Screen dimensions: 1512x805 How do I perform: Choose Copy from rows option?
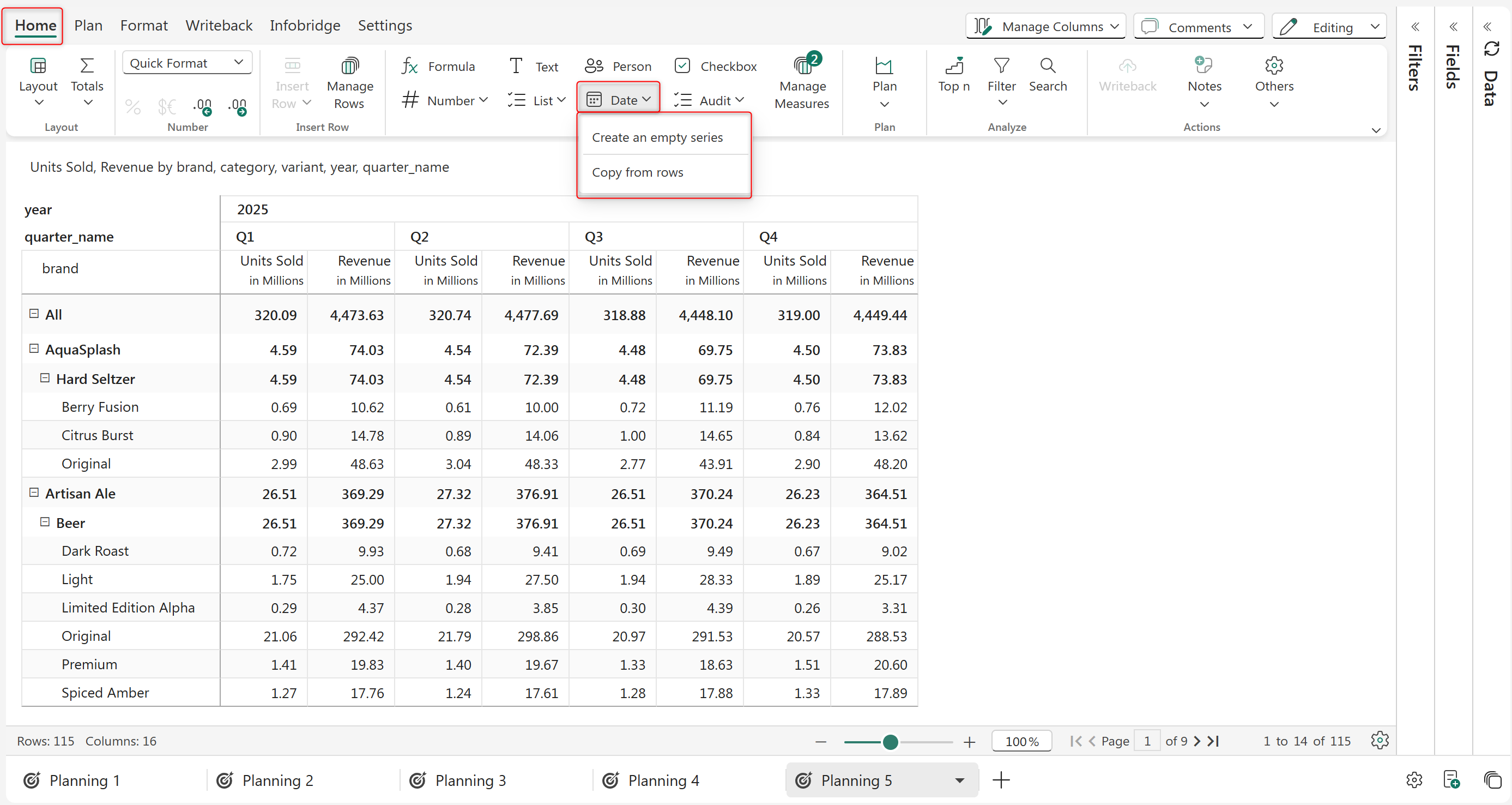637,172
